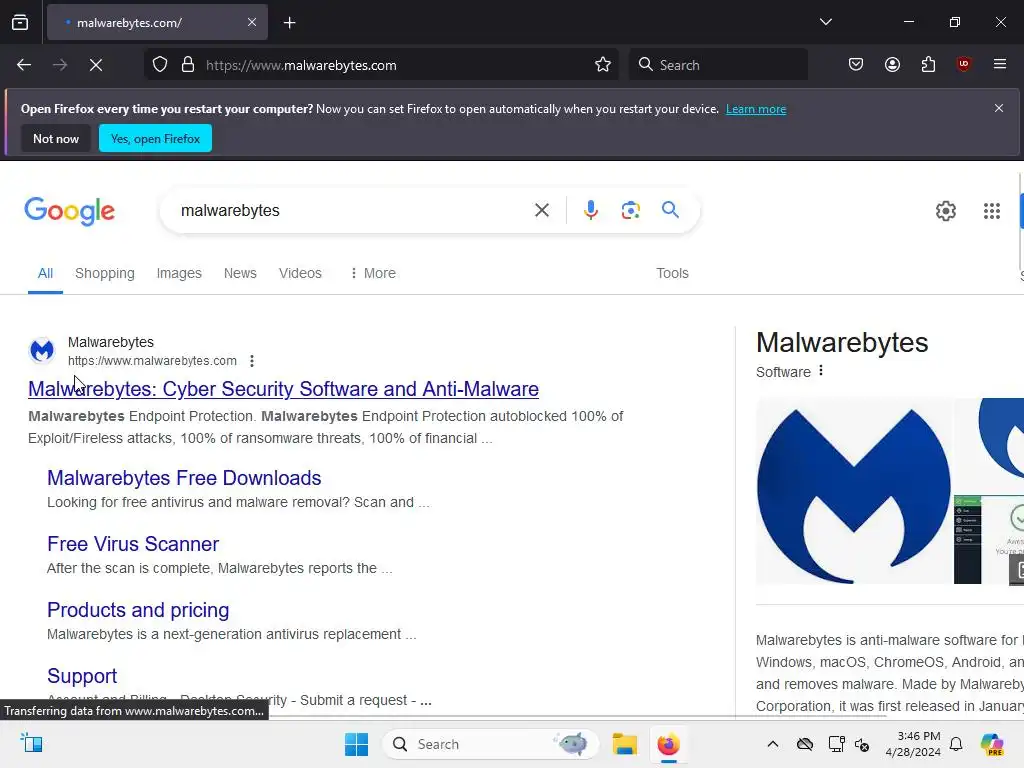Image resolution: width=1024 pixels, height=768 pixels.
Task: Open tracking protection shield icon
Action: 160,65
